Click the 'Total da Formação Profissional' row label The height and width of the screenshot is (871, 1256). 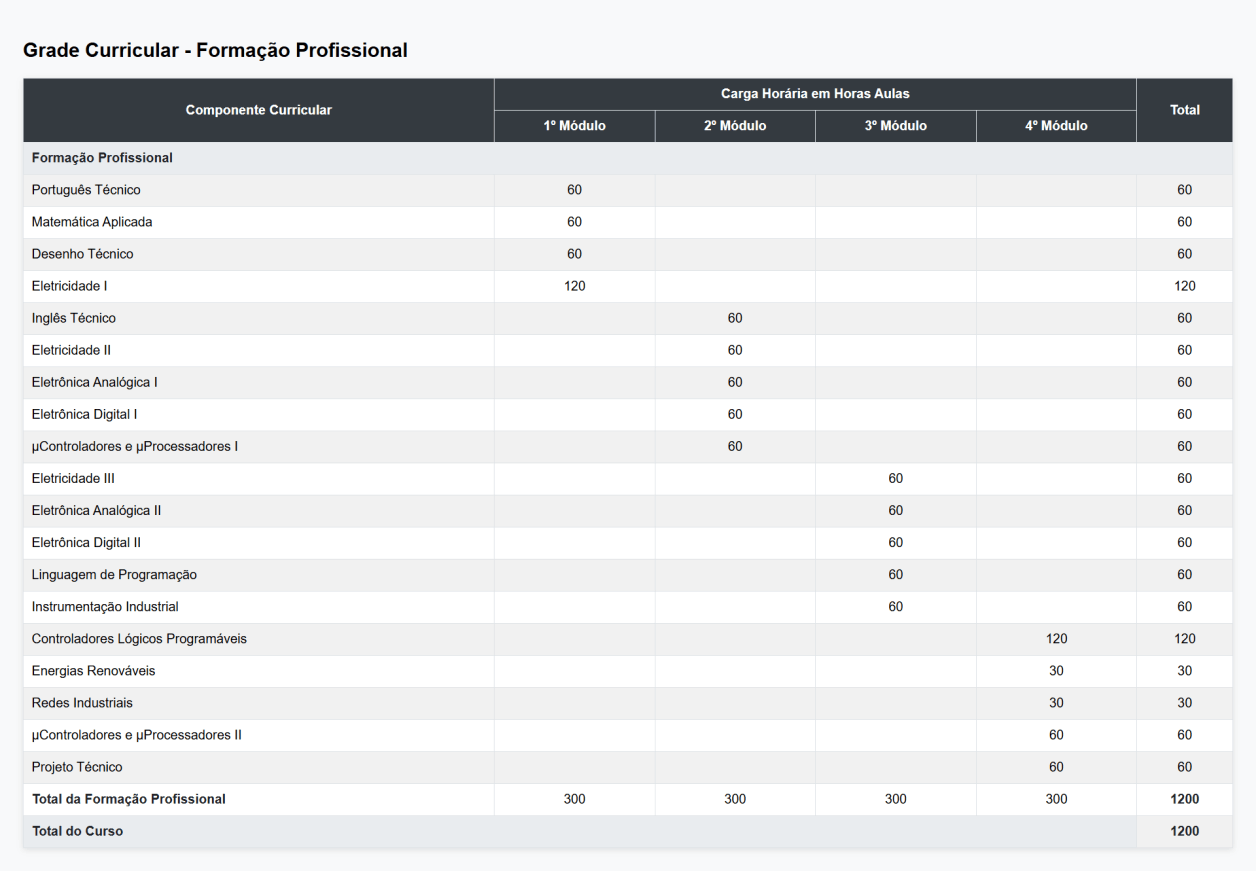click(x=129, y=798)
